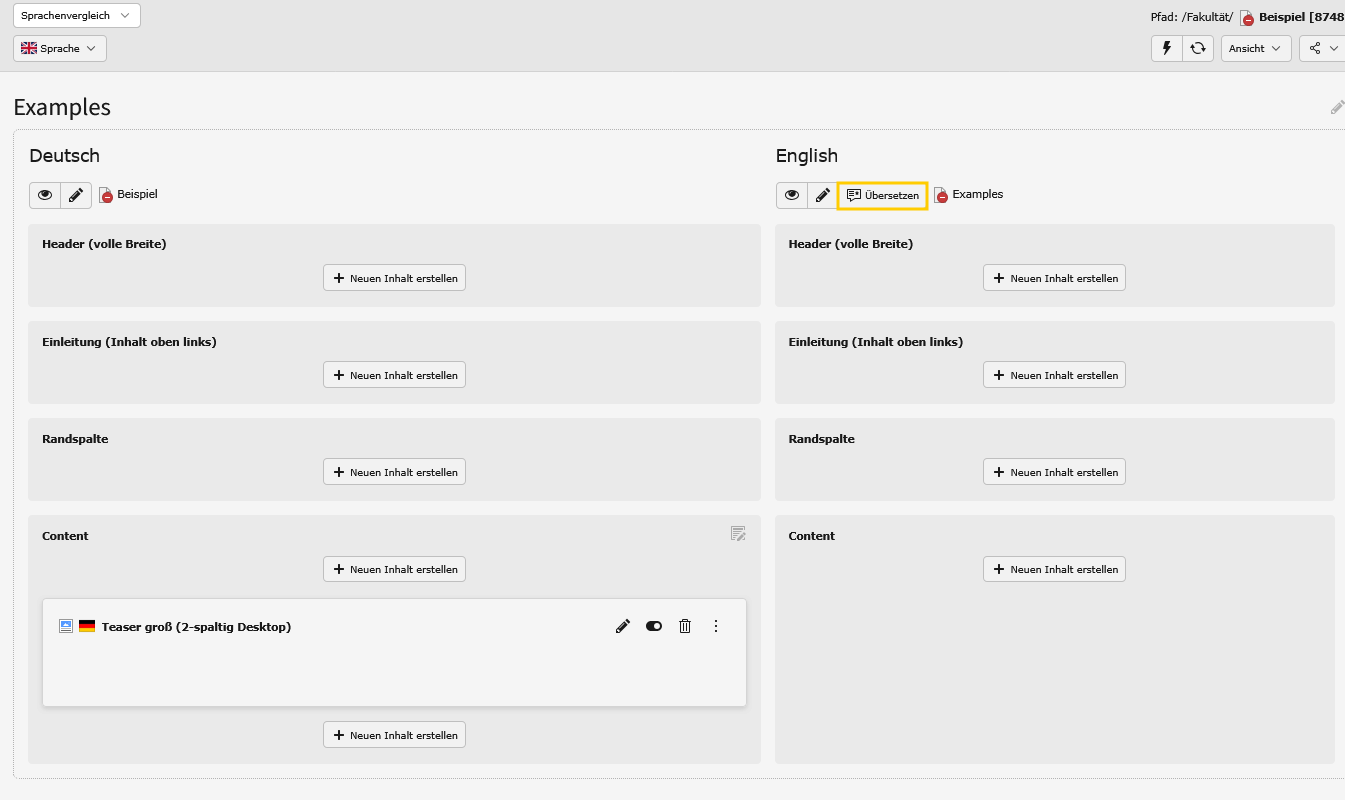The image size is (1345, 800).
Task: Edit the Teaser groß content element
Action: tap(623, 626)
